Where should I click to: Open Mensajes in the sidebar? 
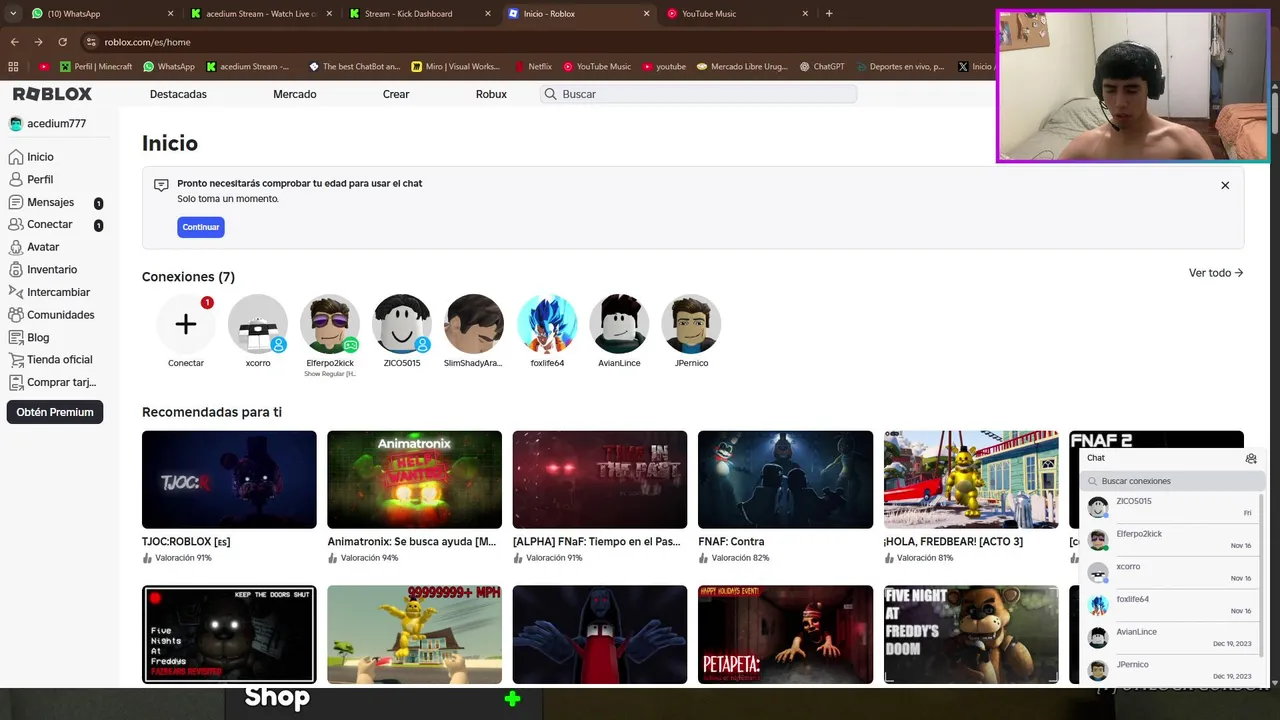55,202
